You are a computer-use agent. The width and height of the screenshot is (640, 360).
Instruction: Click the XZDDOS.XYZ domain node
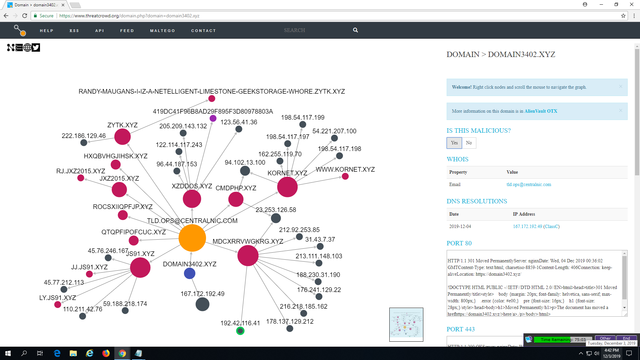(x=192, y=199)
